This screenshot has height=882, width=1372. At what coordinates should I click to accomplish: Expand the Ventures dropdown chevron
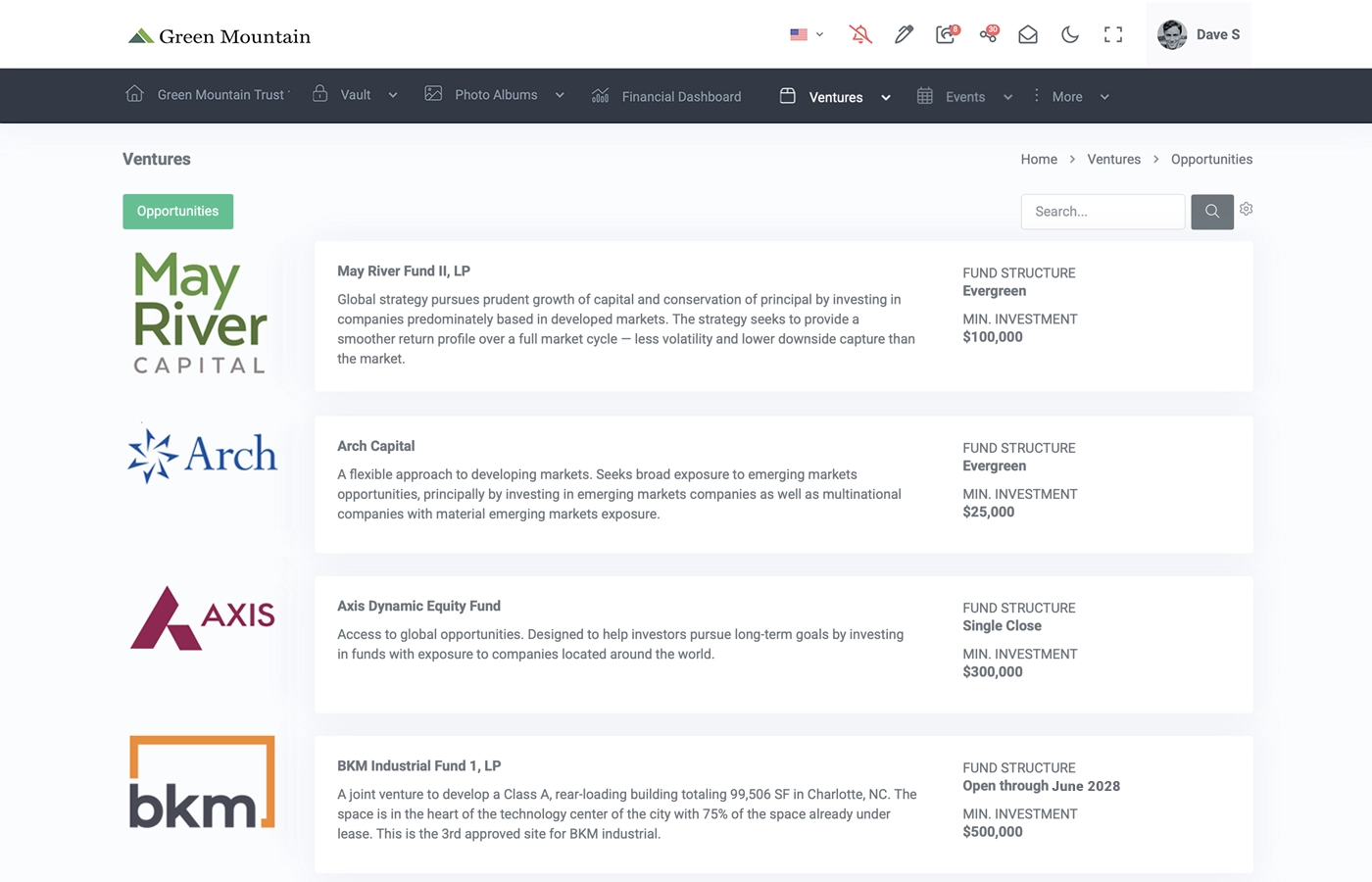(x=886, y=98)
